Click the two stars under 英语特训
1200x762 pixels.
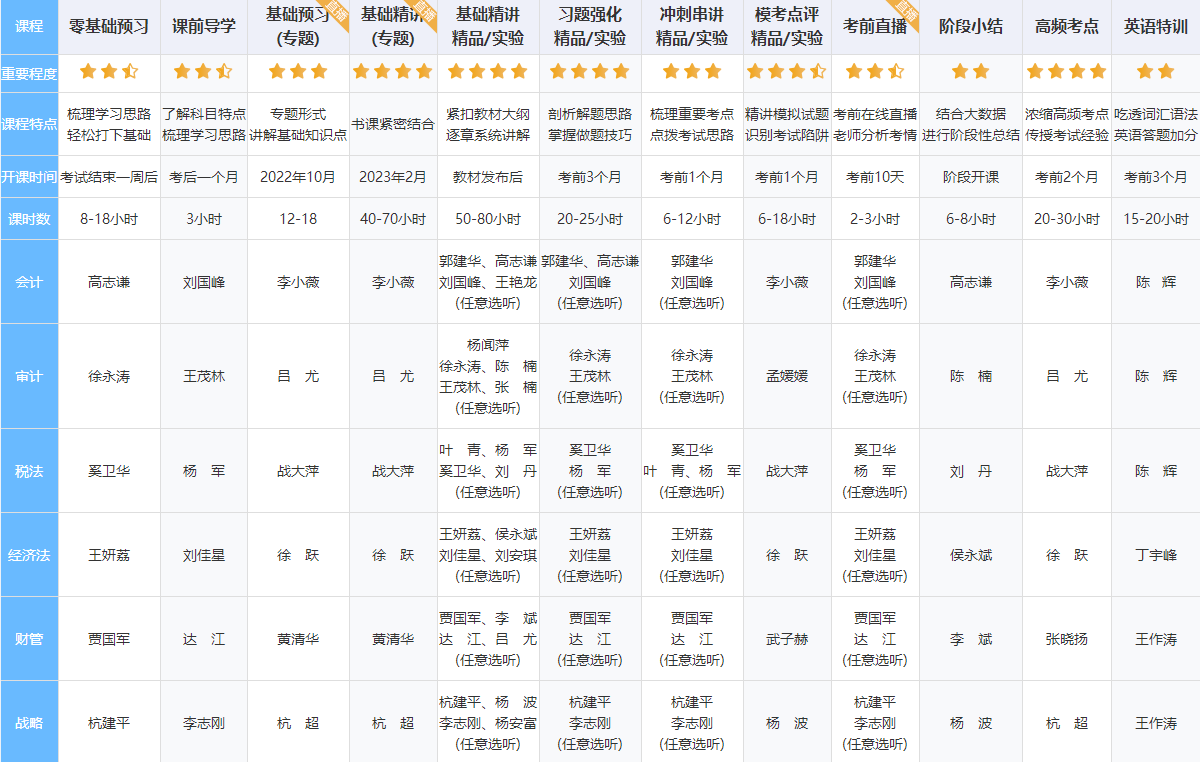tap(1156, 71)
